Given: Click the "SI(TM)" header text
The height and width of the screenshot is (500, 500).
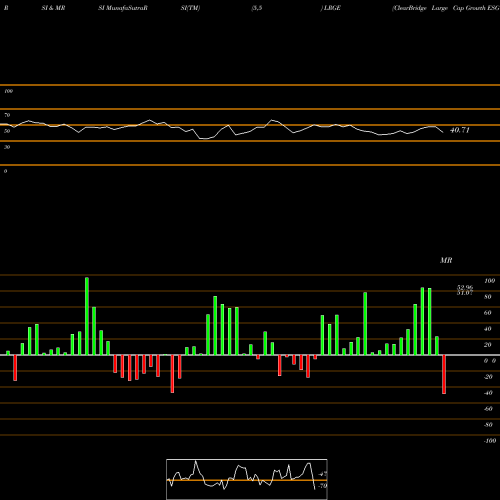Looking at the screenshot, I should 190,8.
